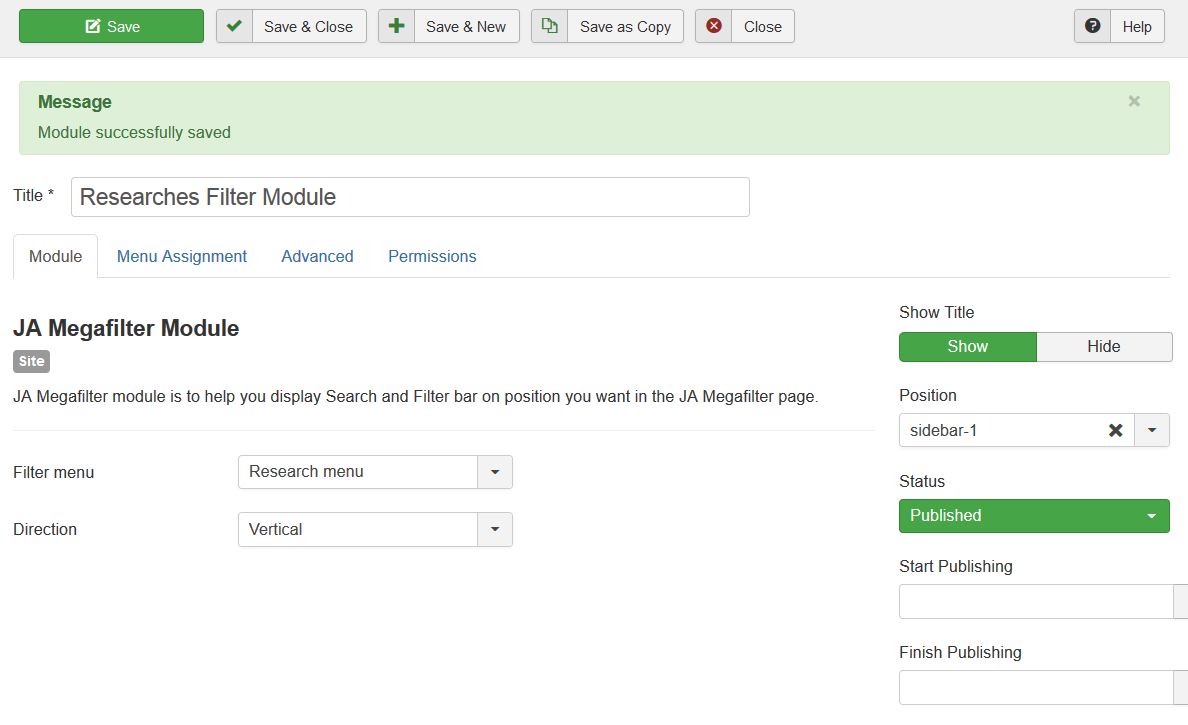Viewport: 1188px width, 725px height.
Task: Go to the Permissions tab
Action: 432,256
